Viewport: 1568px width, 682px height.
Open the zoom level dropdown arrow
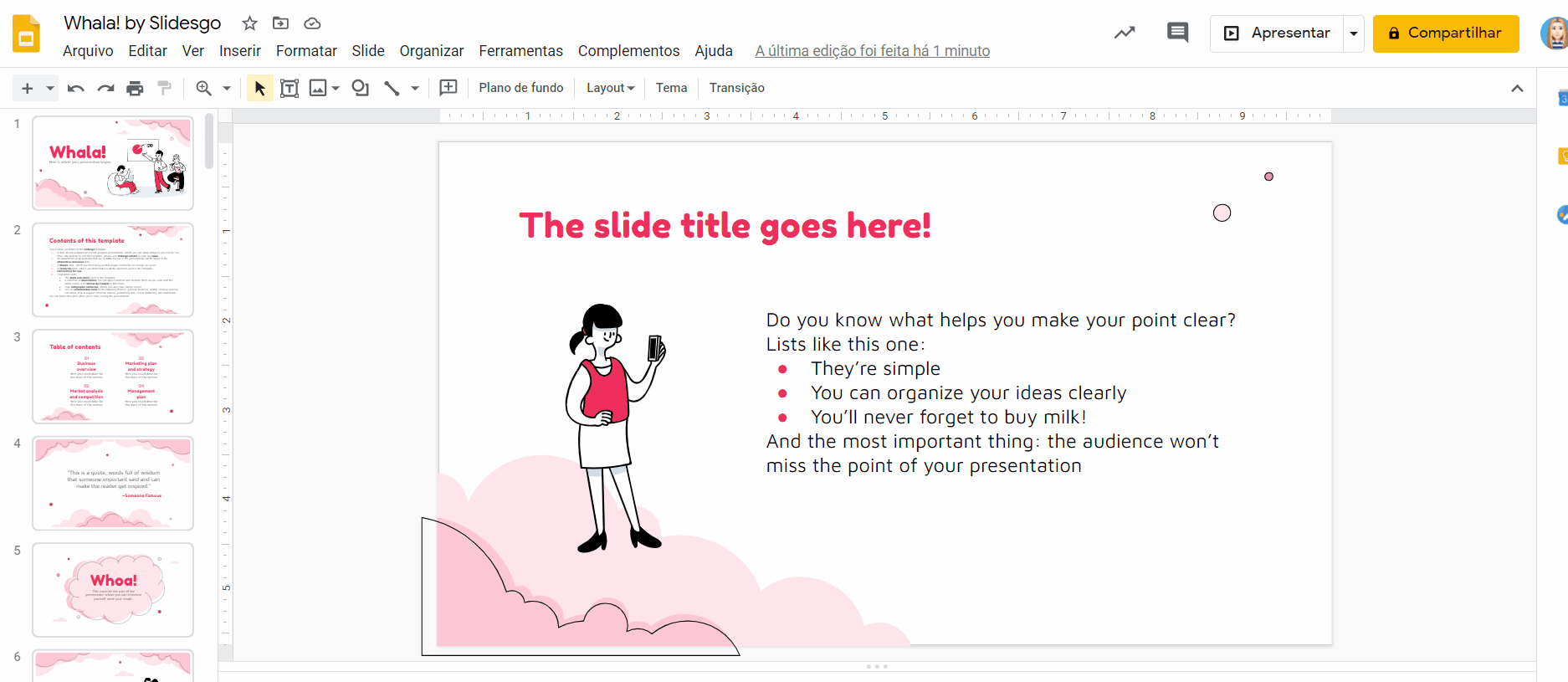coord(227,88)
